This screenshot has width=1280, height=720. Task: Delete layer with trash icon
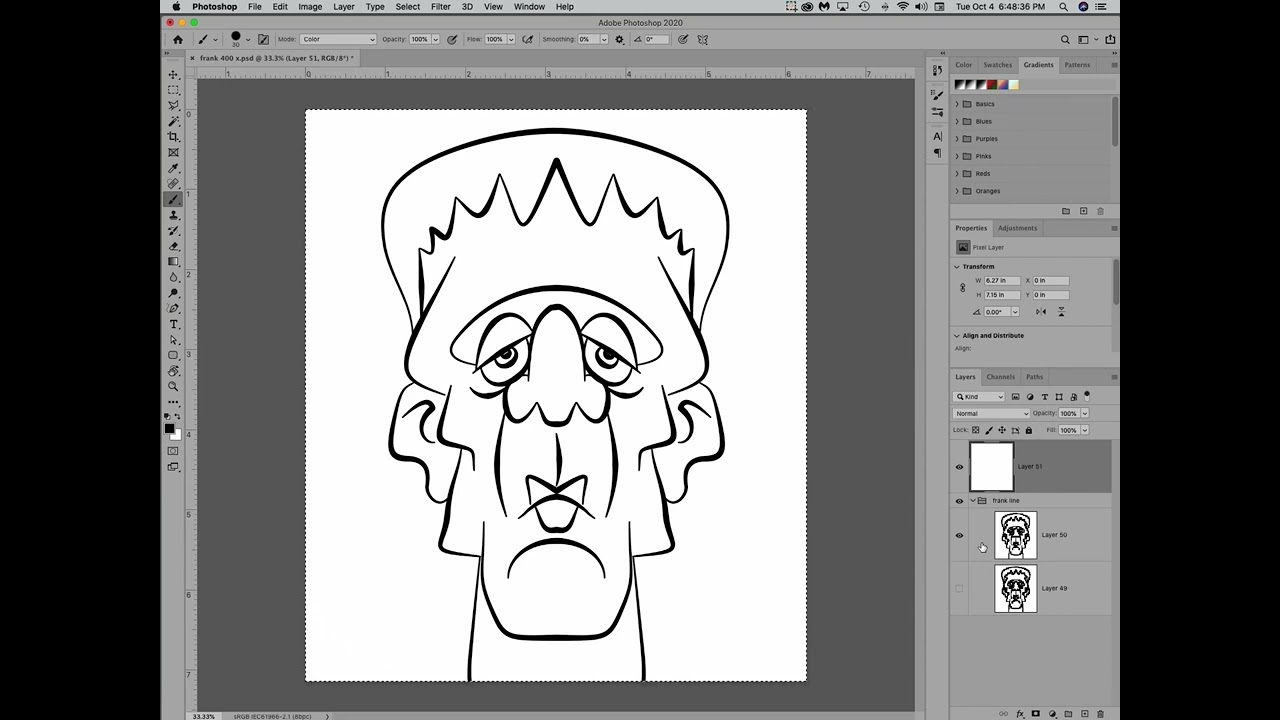1101,714
